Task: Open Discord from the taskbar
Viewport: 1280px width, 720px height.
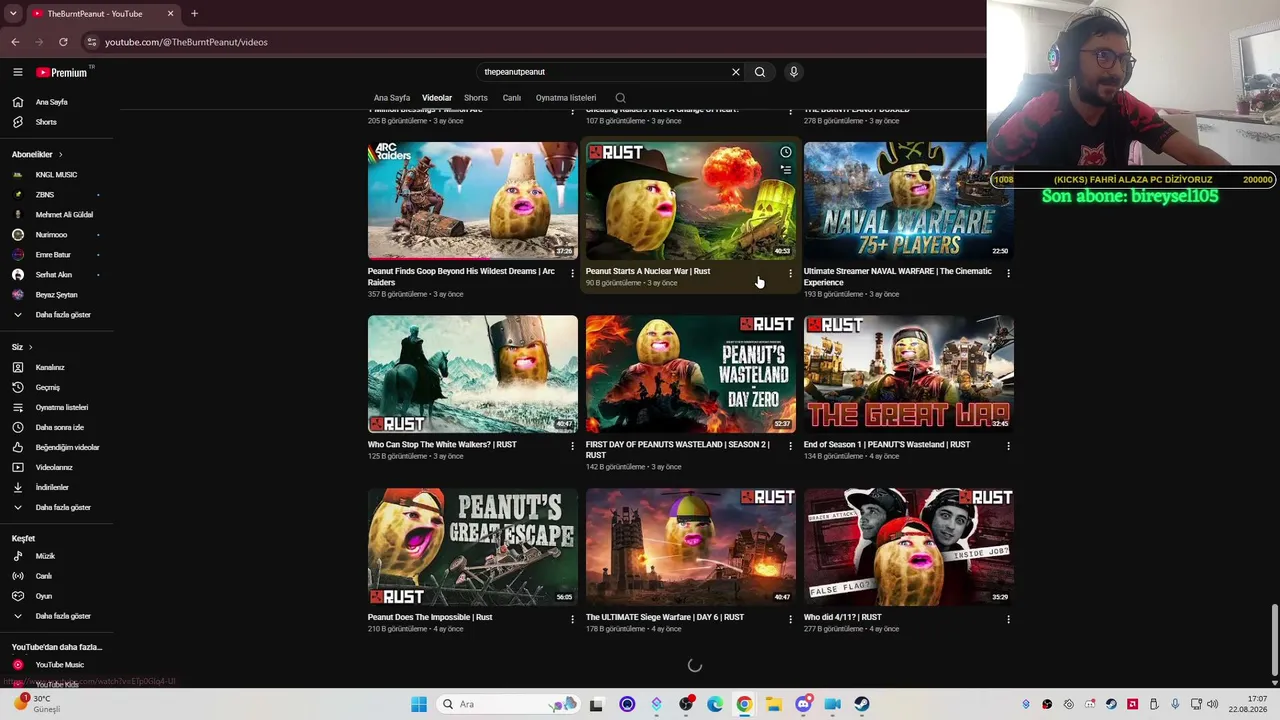Action: pos(803,704)
